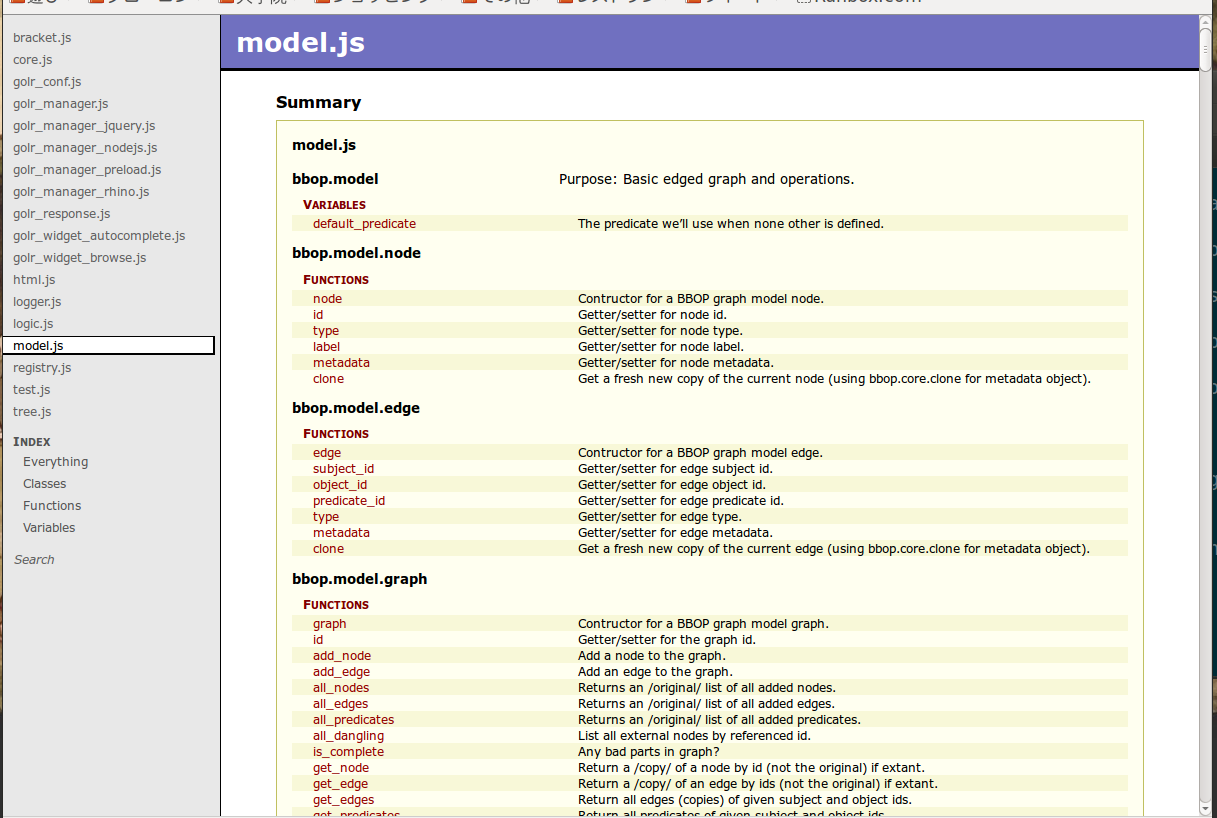This screenshot has width=1217, height=818.
Task: Open clone function for the current node
Action: (328, 379)
